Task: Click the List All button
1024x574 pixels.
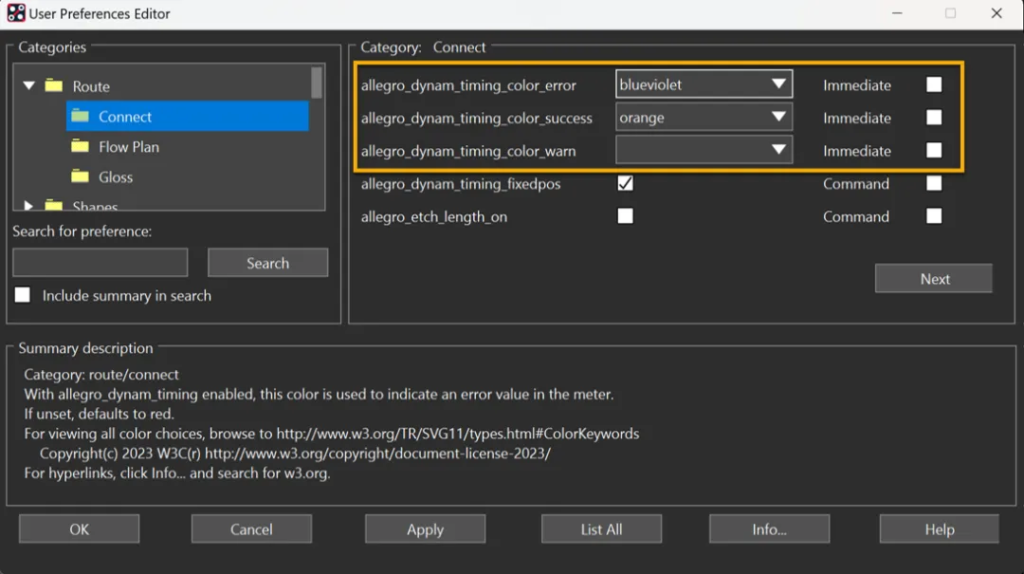Action: (x=601, y=529)
